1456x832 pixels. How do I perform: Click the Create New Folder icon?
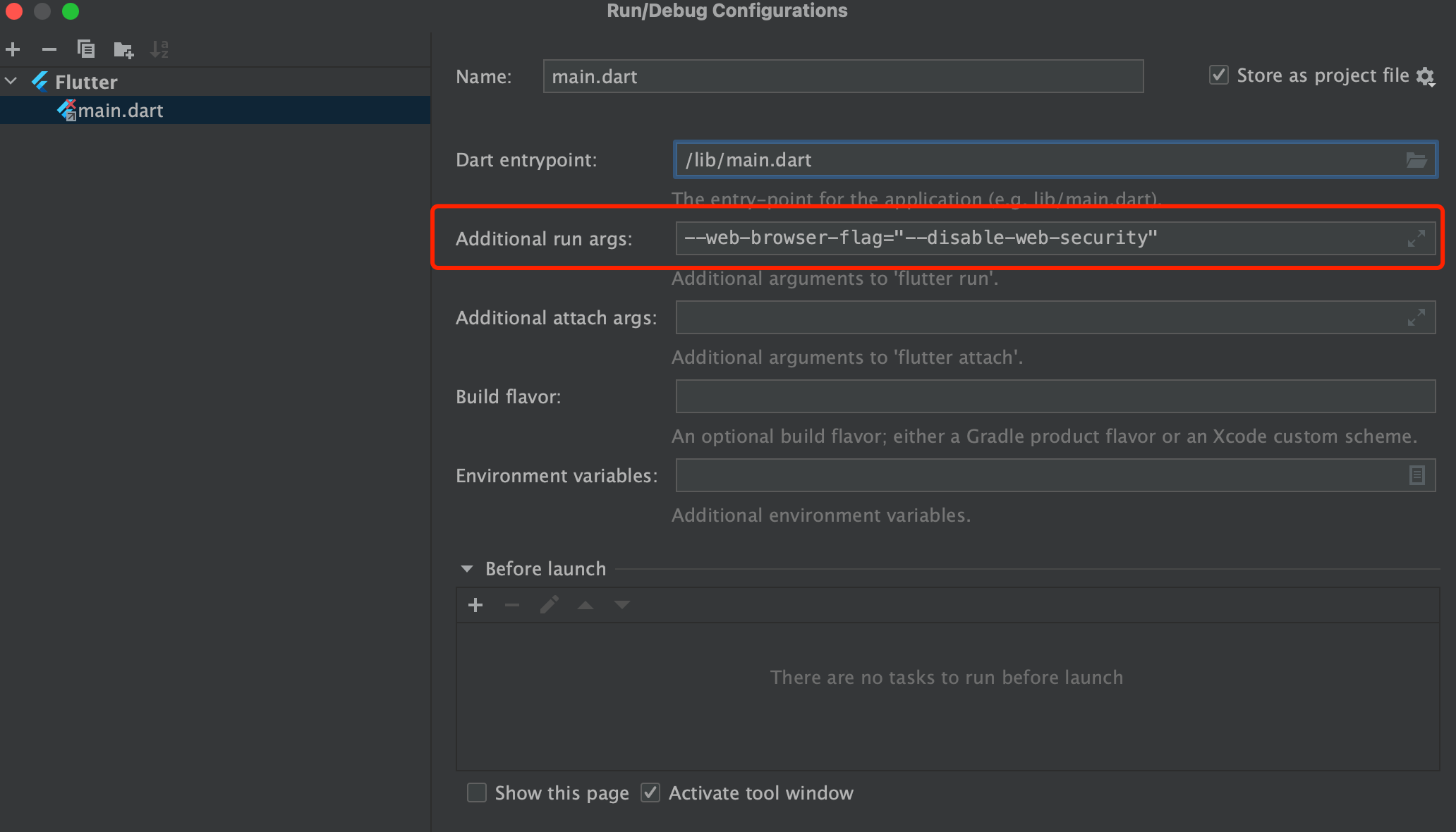pyautogui.click(x=123, y=49)
